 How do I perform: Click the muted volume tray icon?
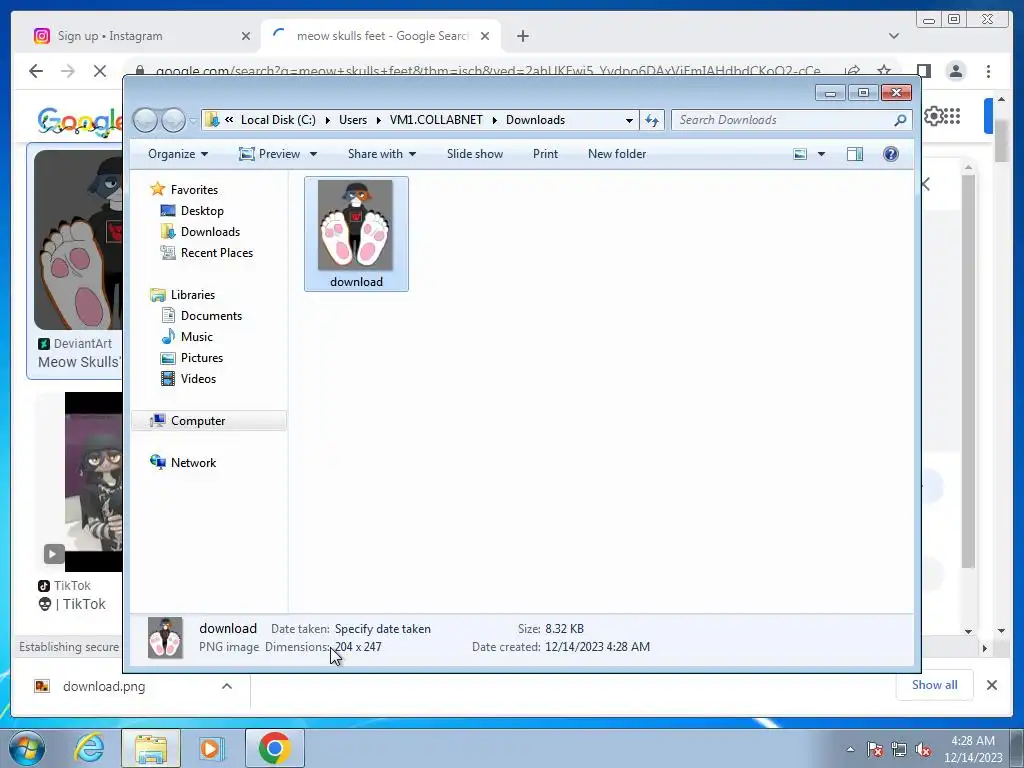[923, 750]
